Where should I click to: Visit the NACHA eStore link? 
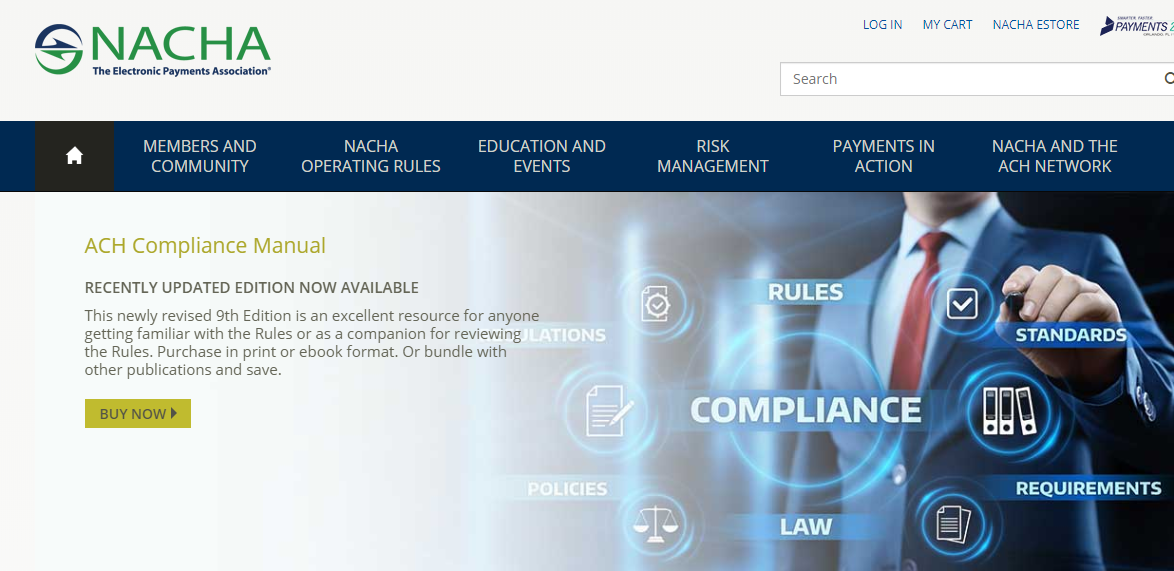(x=1035, y=25)
